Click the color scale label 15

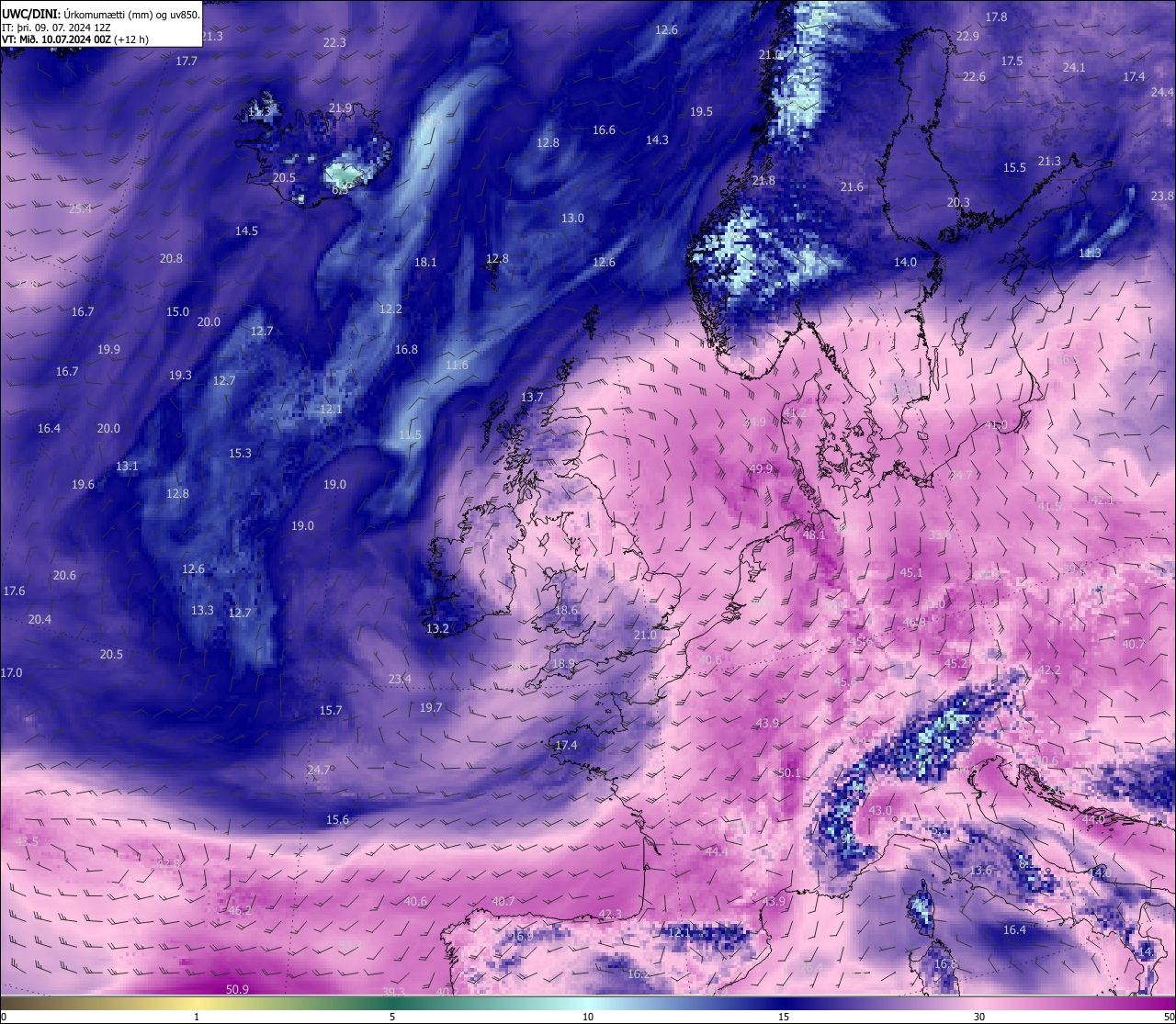point(784,1016)
